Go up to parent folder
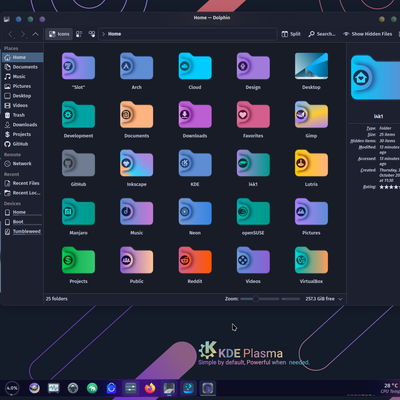400x400 pixels. point(35,34)
